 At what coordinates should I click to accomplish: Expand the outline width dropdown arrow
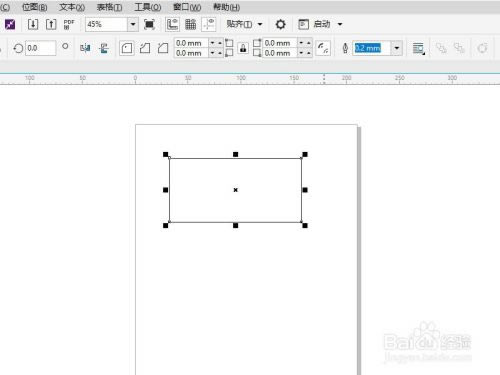[397, 48]
